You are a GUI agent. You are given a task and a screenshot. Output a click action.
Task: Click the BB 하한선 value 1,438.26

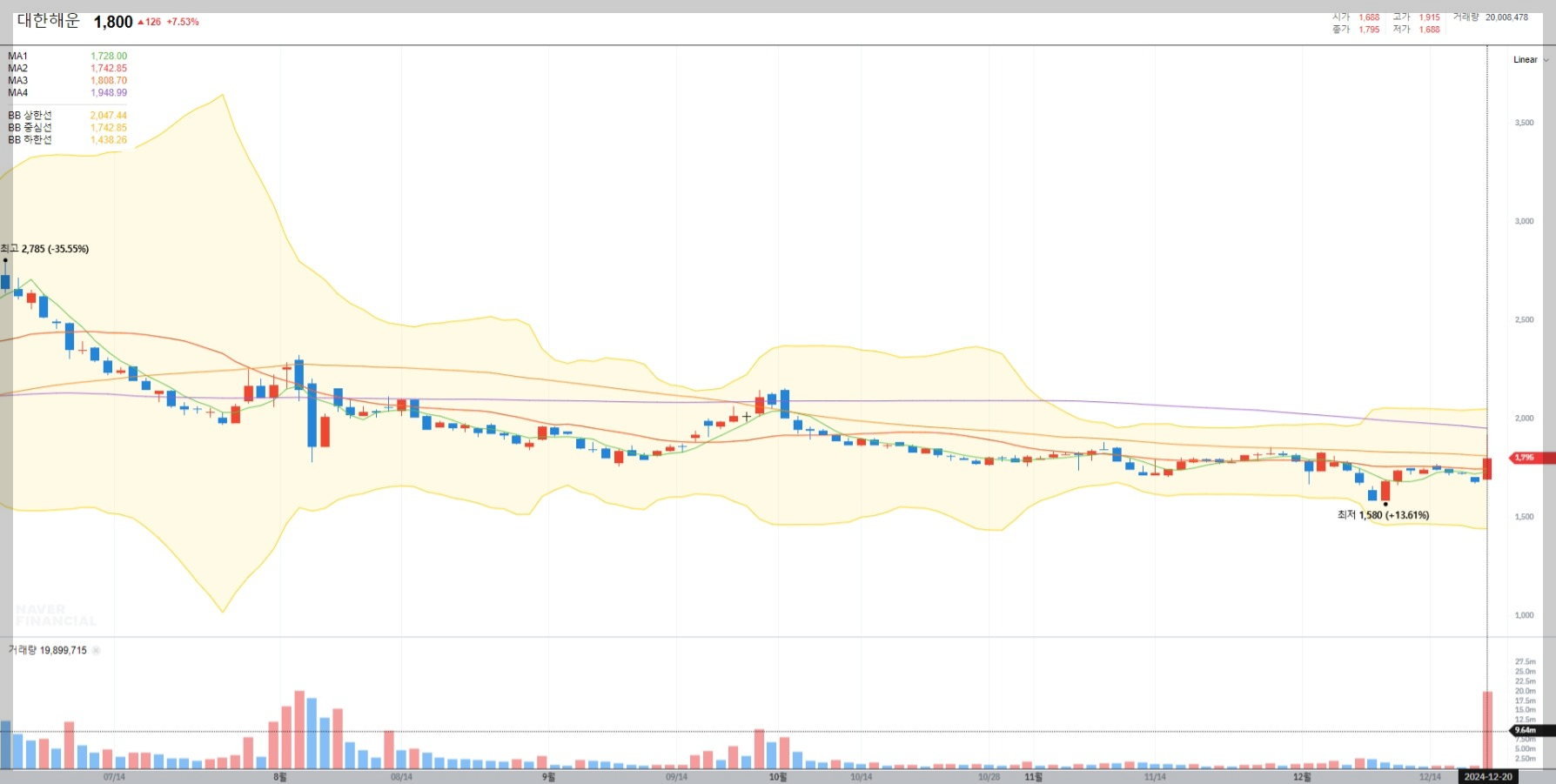pos(109,140)
